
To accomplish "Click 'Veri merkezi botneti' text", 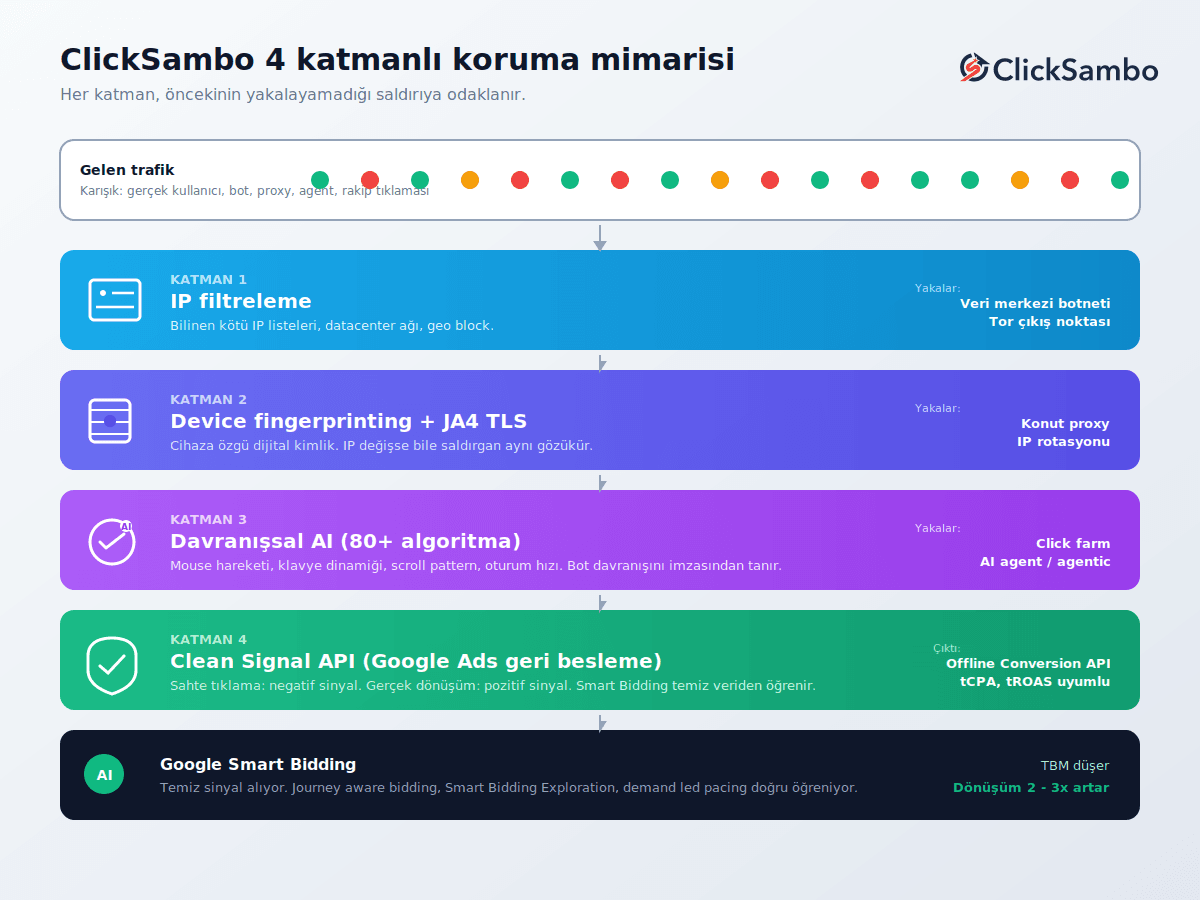I will 1035,304.
